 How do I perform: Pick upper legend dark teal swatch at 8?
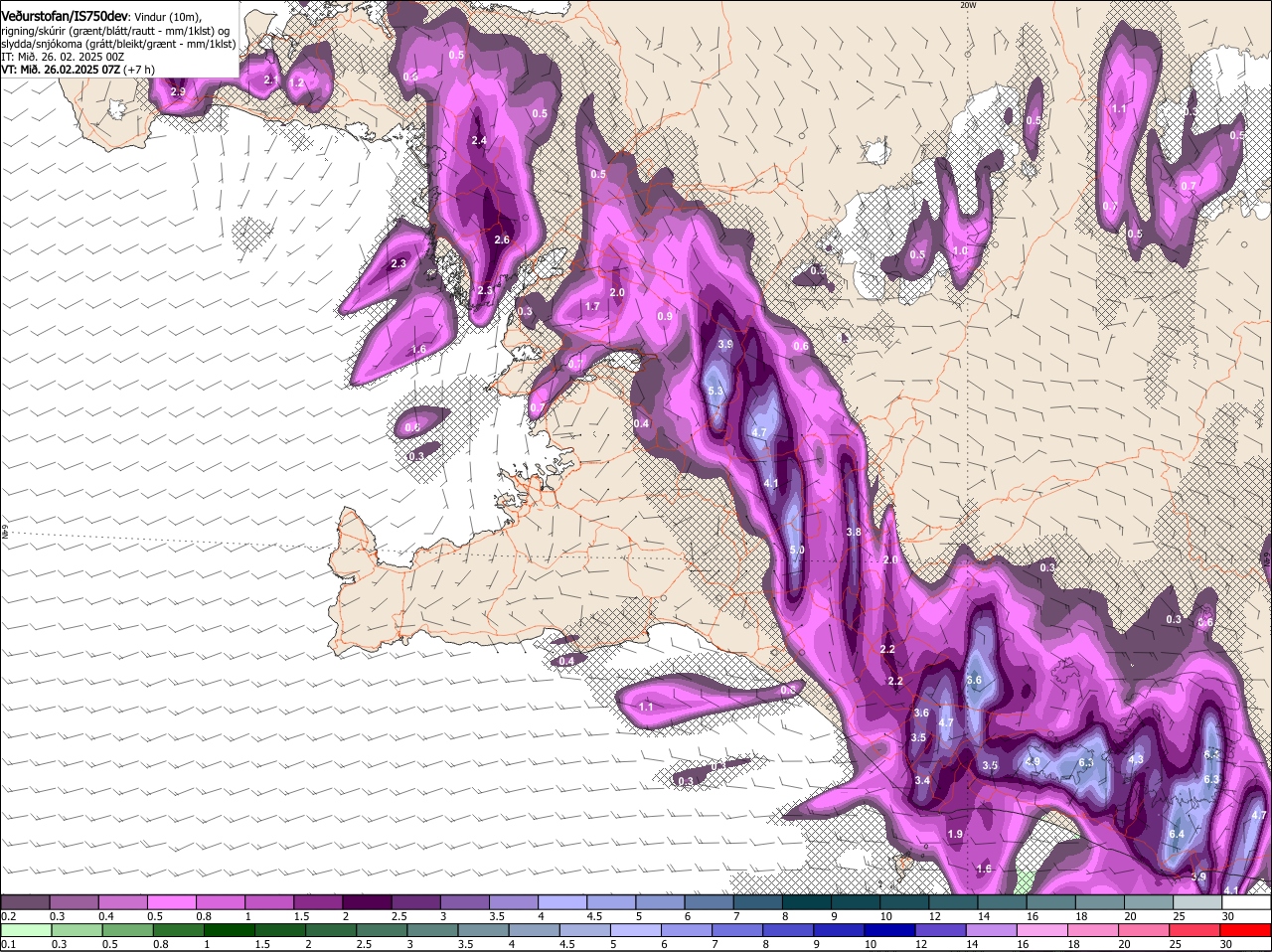point(806,901)
